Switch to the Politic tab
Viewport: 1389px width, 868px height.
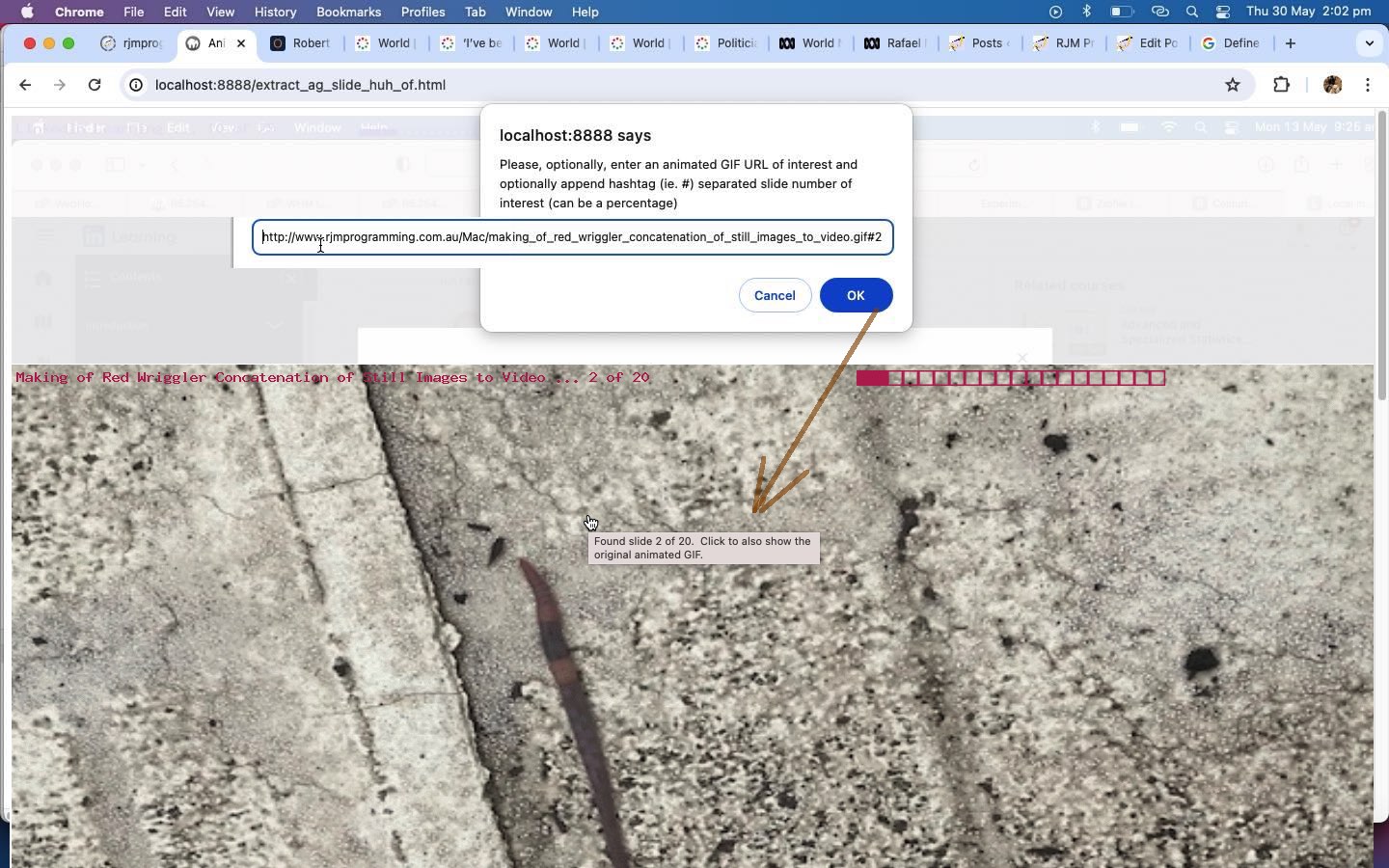[726, 43]
